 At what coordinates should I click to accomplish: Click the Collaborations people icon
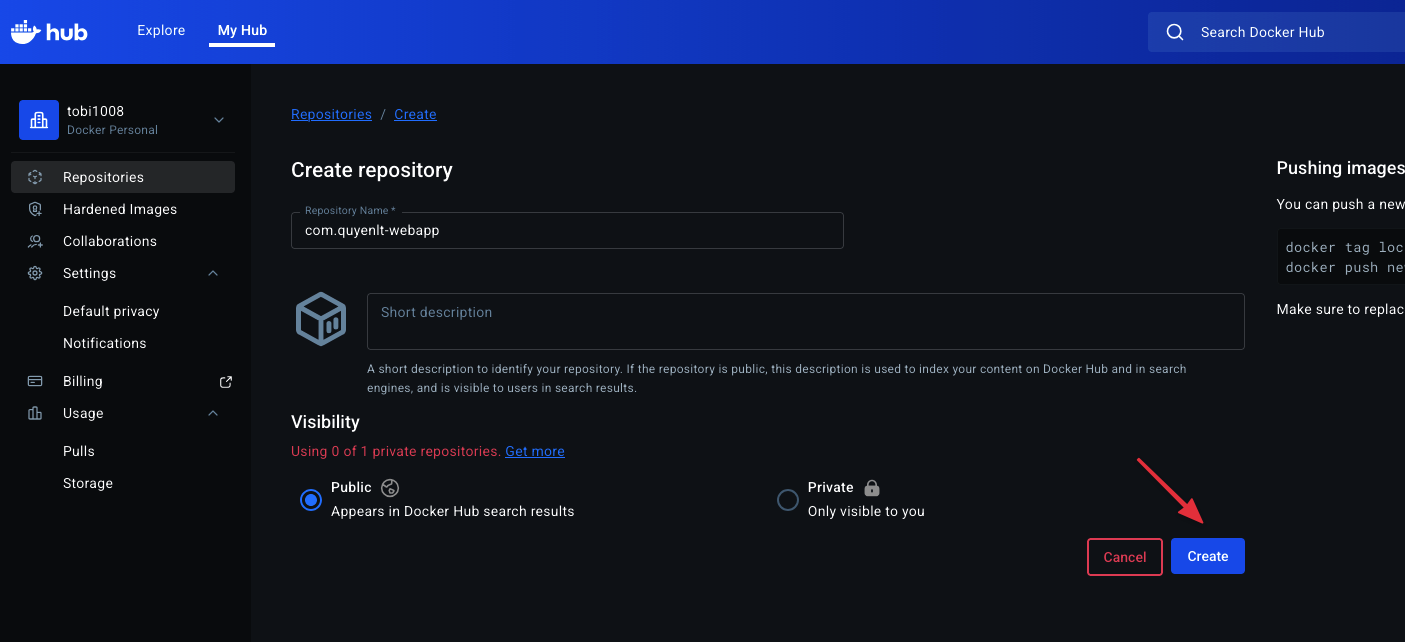[x=35, y=241]
